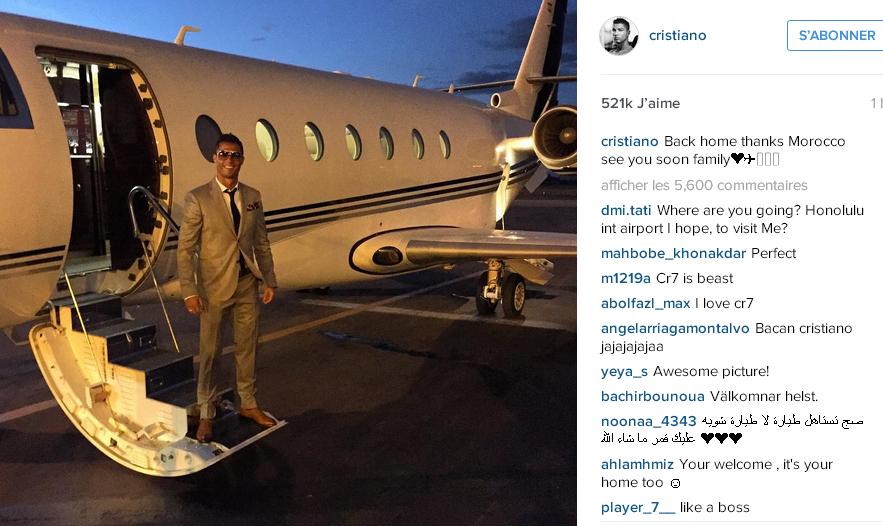The image size is (883, 526).
Task: Open the angelarriagamontalvo profile
Action: pos(675,328)
